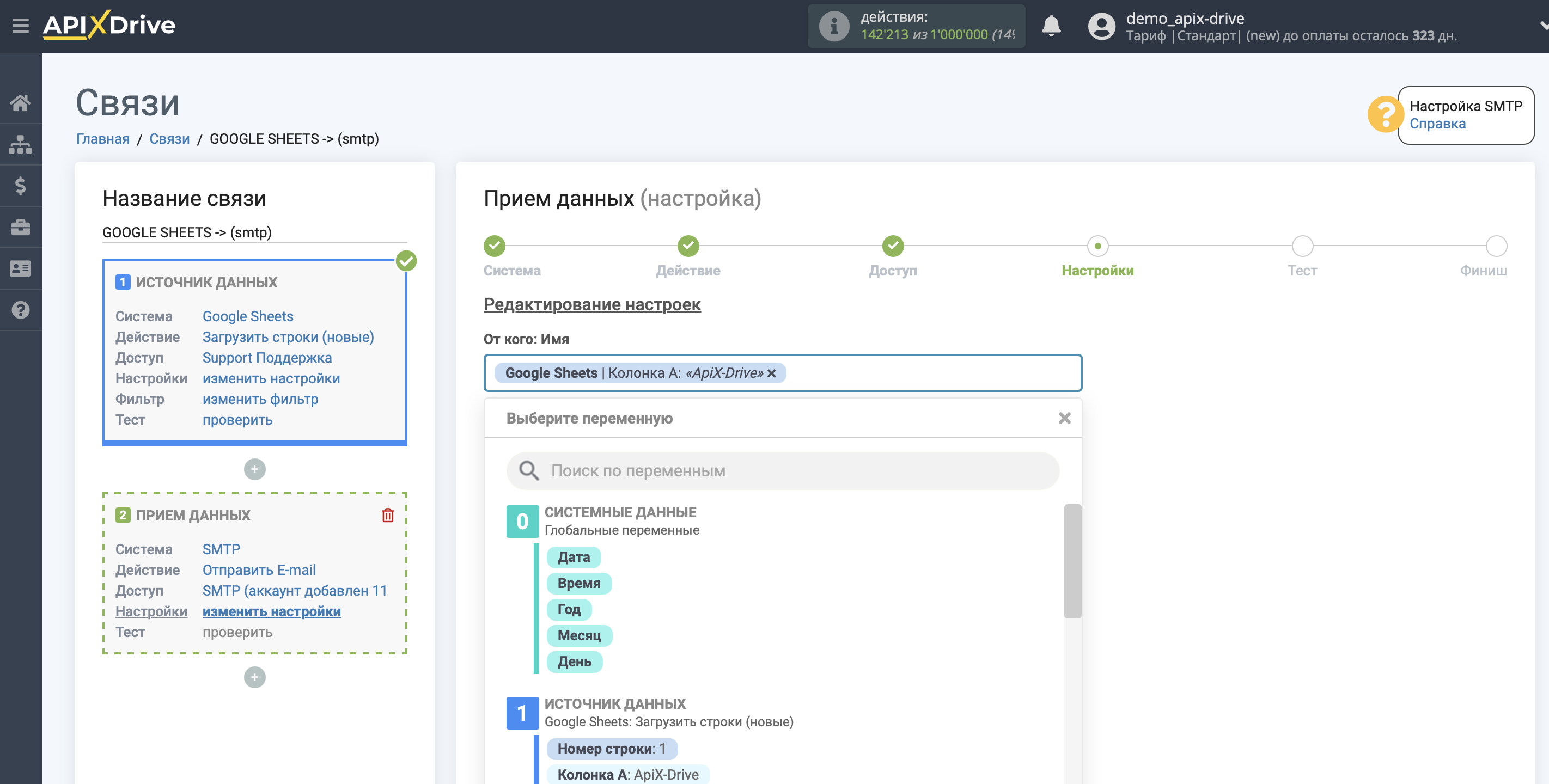Go to the Действие step
Image resolution: width=1549 pixels, height=784 pixels.
[688, 246]
